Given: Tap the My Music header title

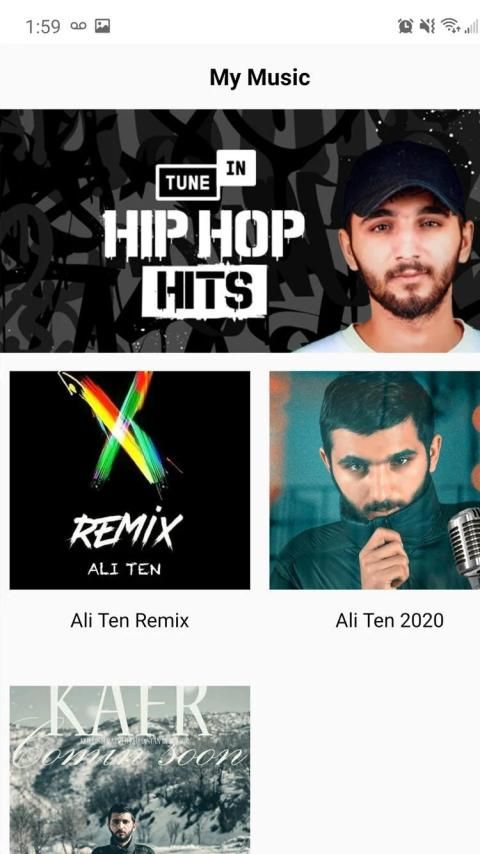Looking at the screenshot, I should pyautogui.click(x=260, y=77).
